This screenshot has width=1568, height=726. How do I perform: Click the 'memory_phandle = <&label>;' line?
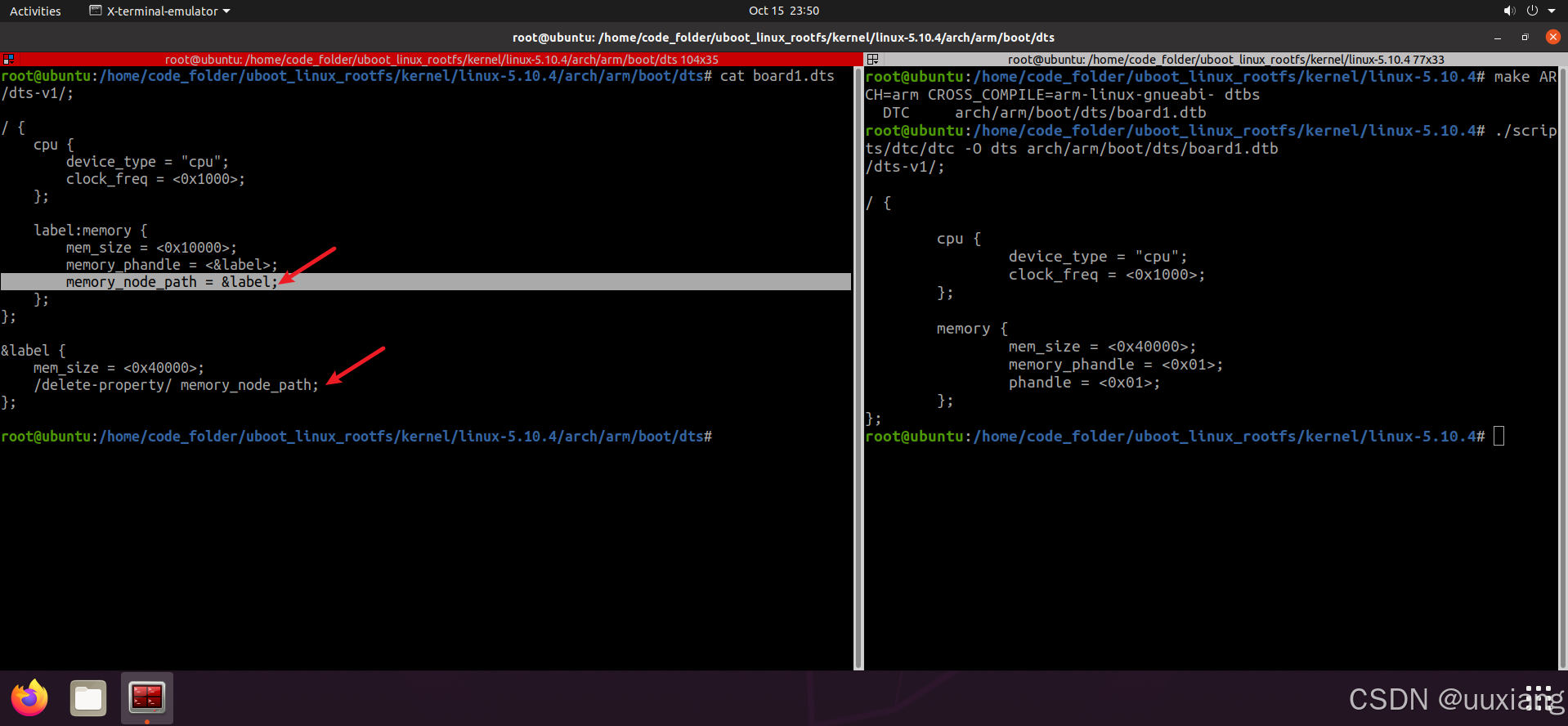[x=172, y=265]
